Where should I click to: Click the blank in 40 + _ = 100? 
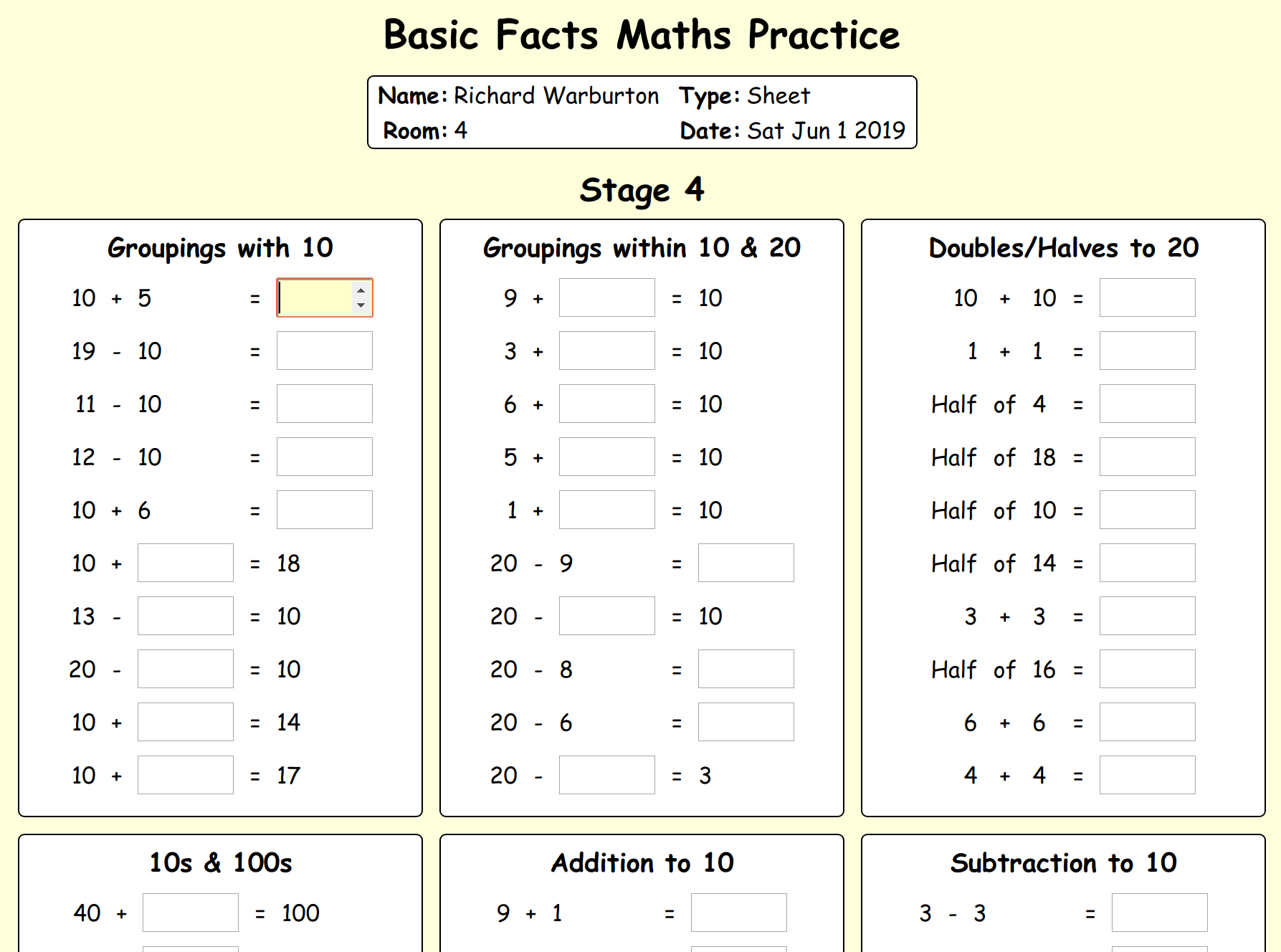tap(190, 913)
